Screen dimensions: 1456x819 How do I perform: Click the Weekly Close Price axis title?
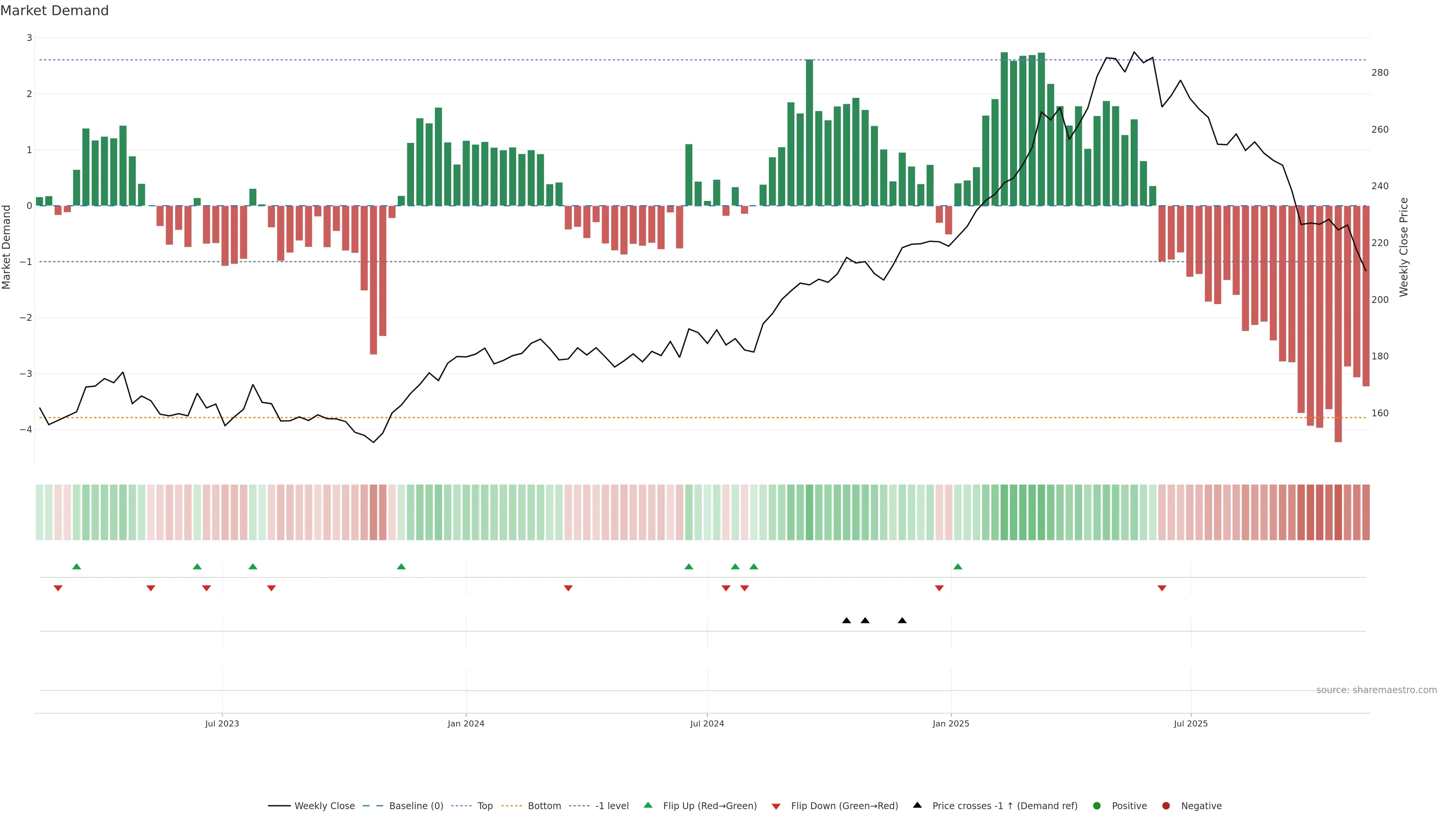point(1404,247)
